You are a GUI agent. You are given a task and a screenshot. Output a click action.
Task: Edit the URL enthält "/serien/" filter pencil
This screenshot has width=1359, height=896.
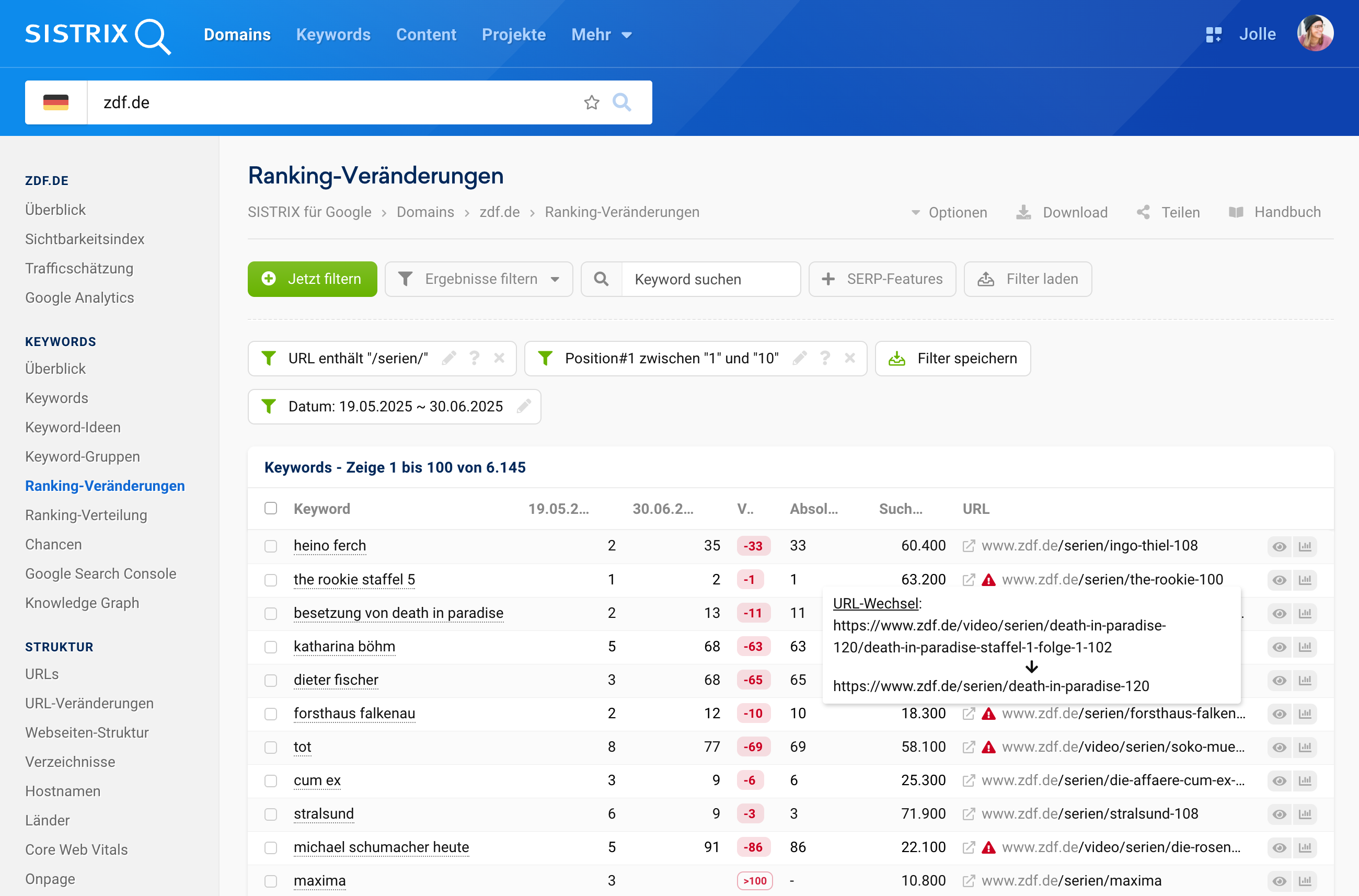tap(449, 358)
